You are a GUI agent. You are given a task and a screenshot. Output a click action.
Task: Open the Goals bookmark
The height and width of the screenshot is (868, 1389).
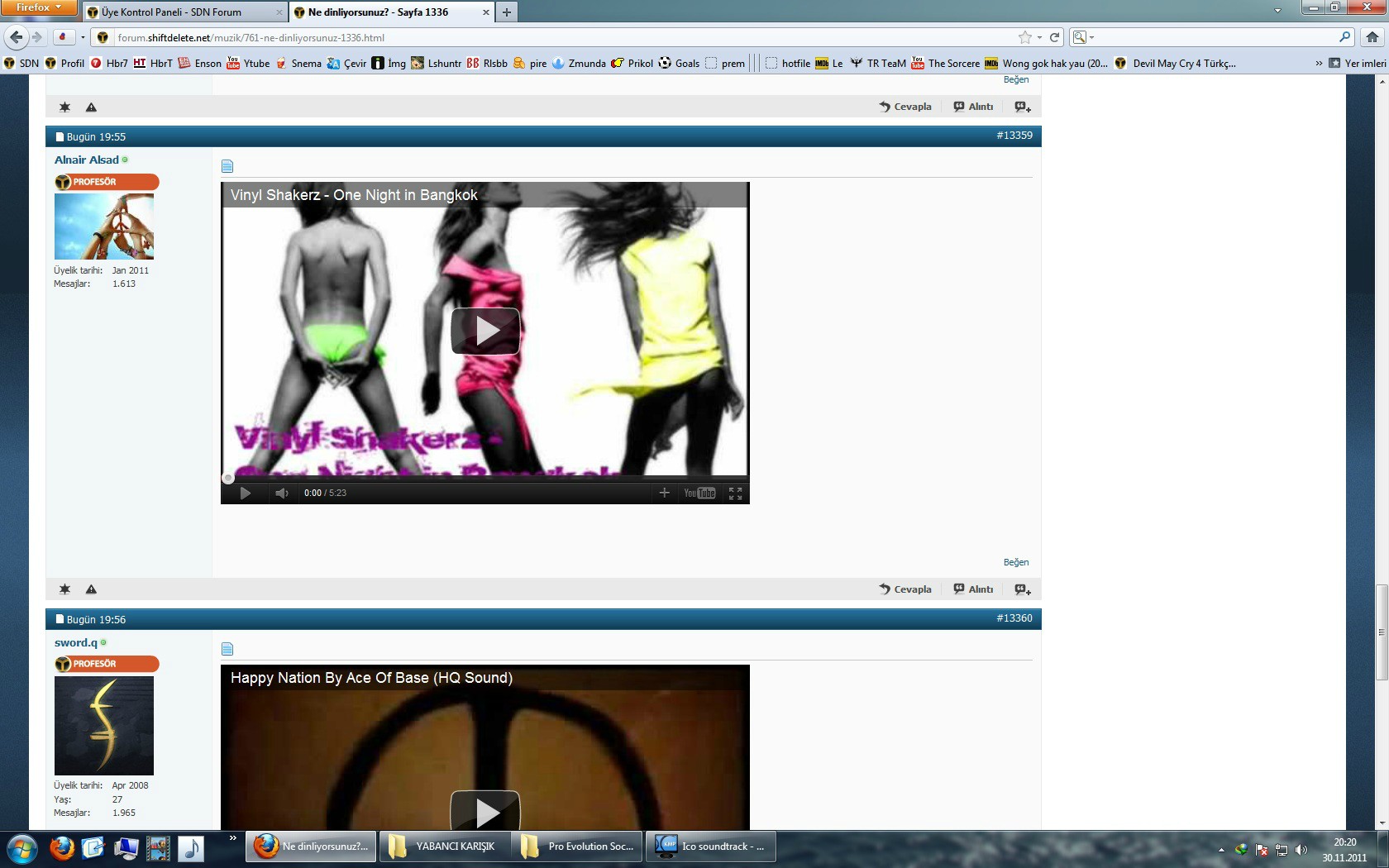[x=679, y=63]
